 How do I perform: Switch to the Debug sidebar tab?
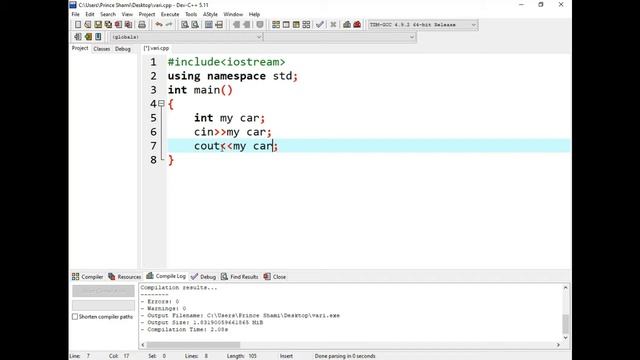tap(122, 49)
